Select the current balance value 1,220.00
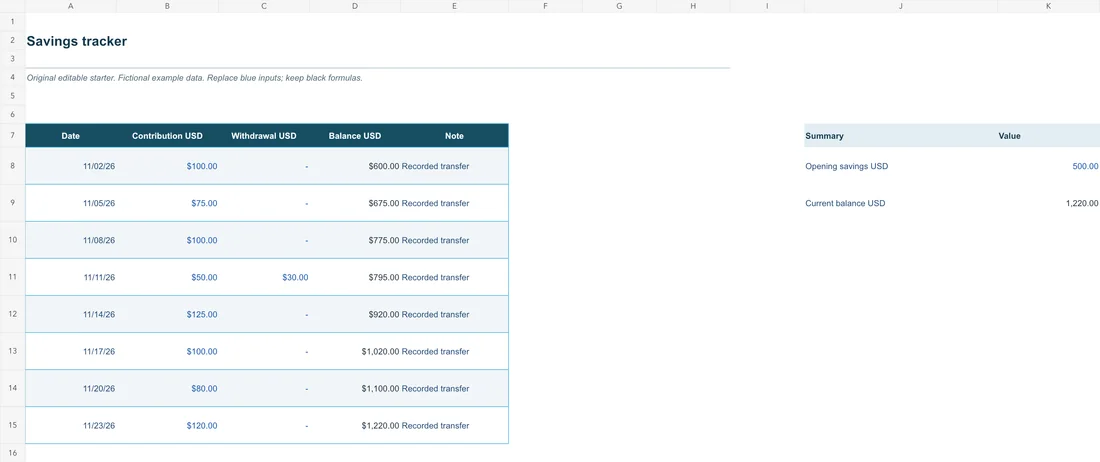Screen dimensions: 1100x462 click(1049, 203)
